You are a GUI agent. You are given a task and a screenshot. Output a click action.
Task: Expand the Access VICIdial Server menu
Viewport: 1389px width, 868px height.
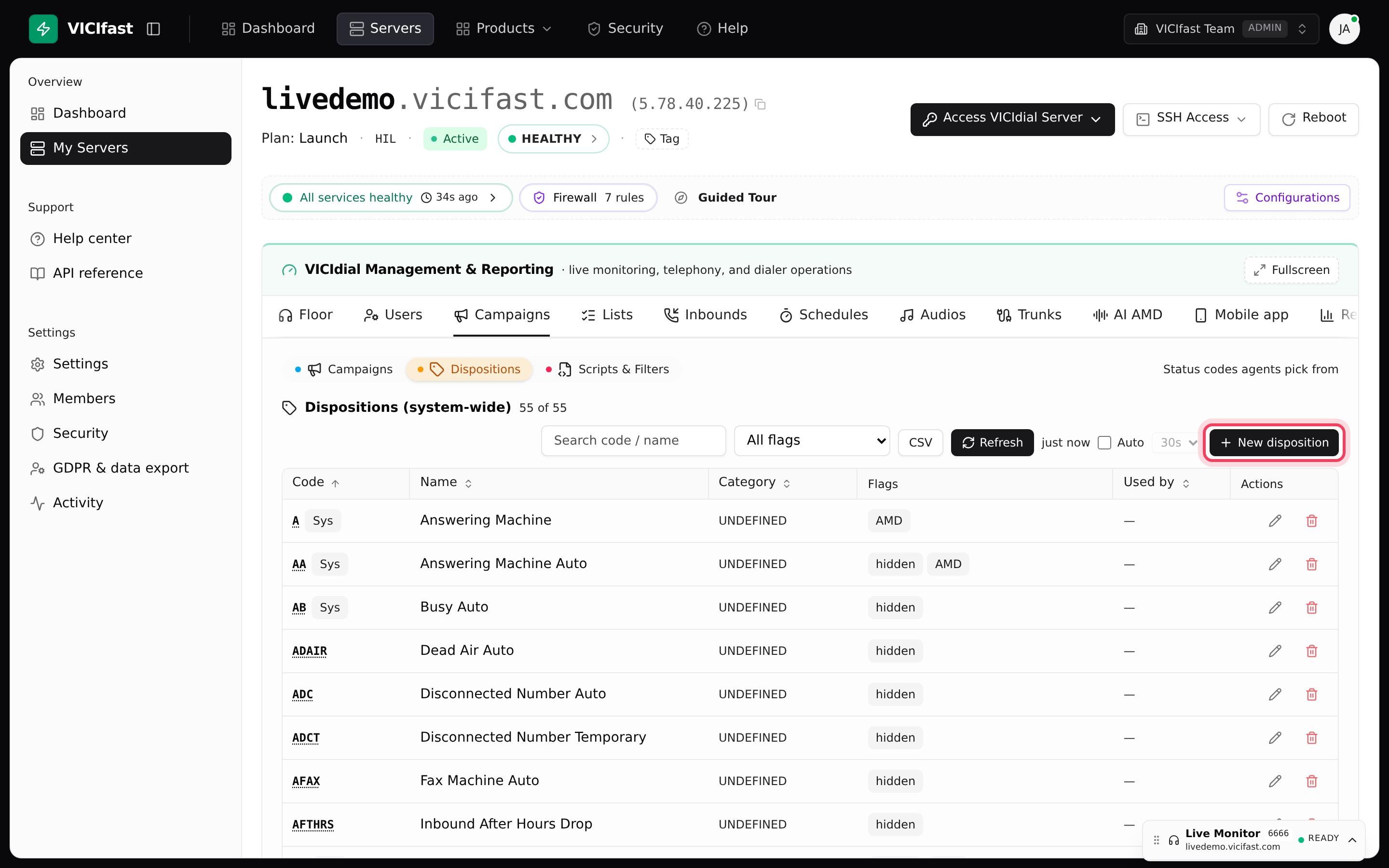pyautogui.click(x=1012, y=120)
